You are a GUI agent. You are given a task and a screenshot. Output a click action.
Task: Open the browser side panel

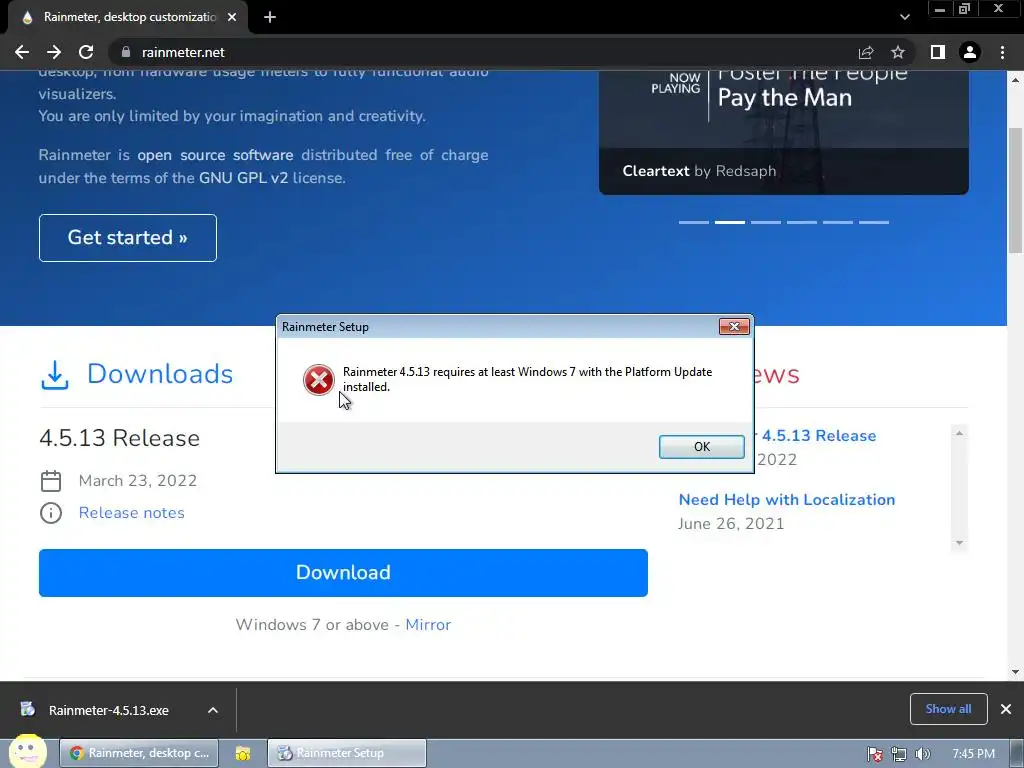click(x=938, y=52)
